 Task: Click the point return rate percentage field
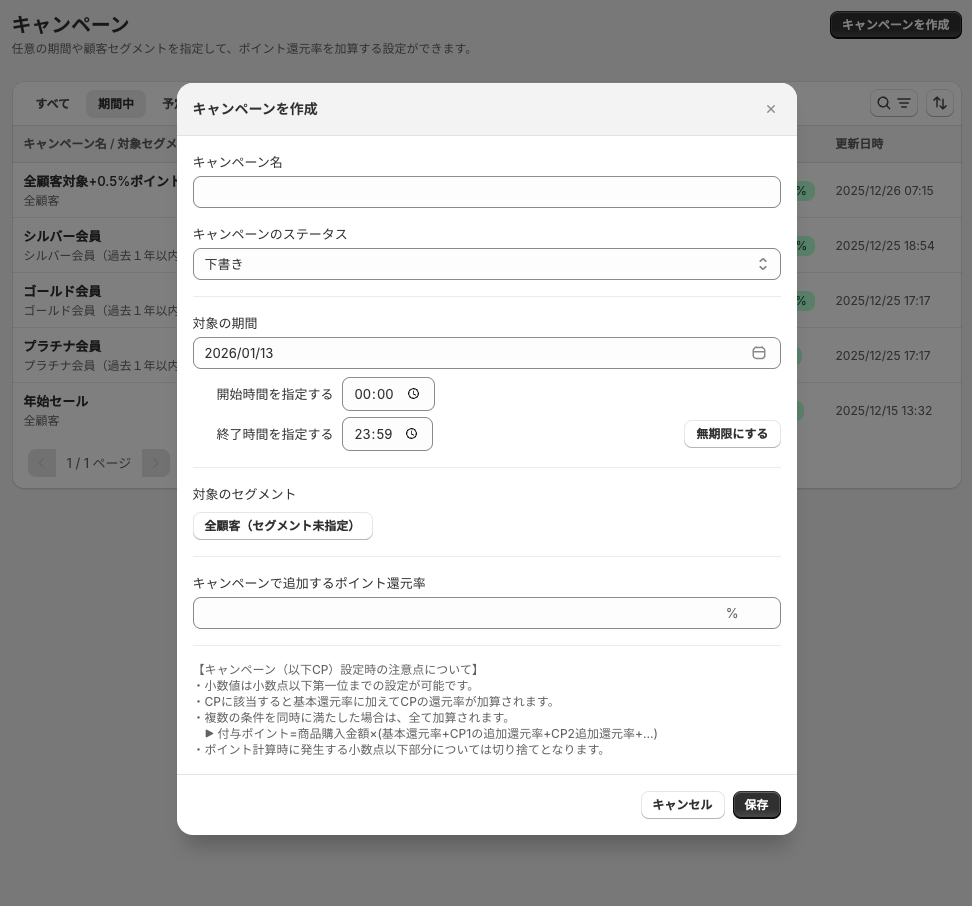tap(460, 613)
